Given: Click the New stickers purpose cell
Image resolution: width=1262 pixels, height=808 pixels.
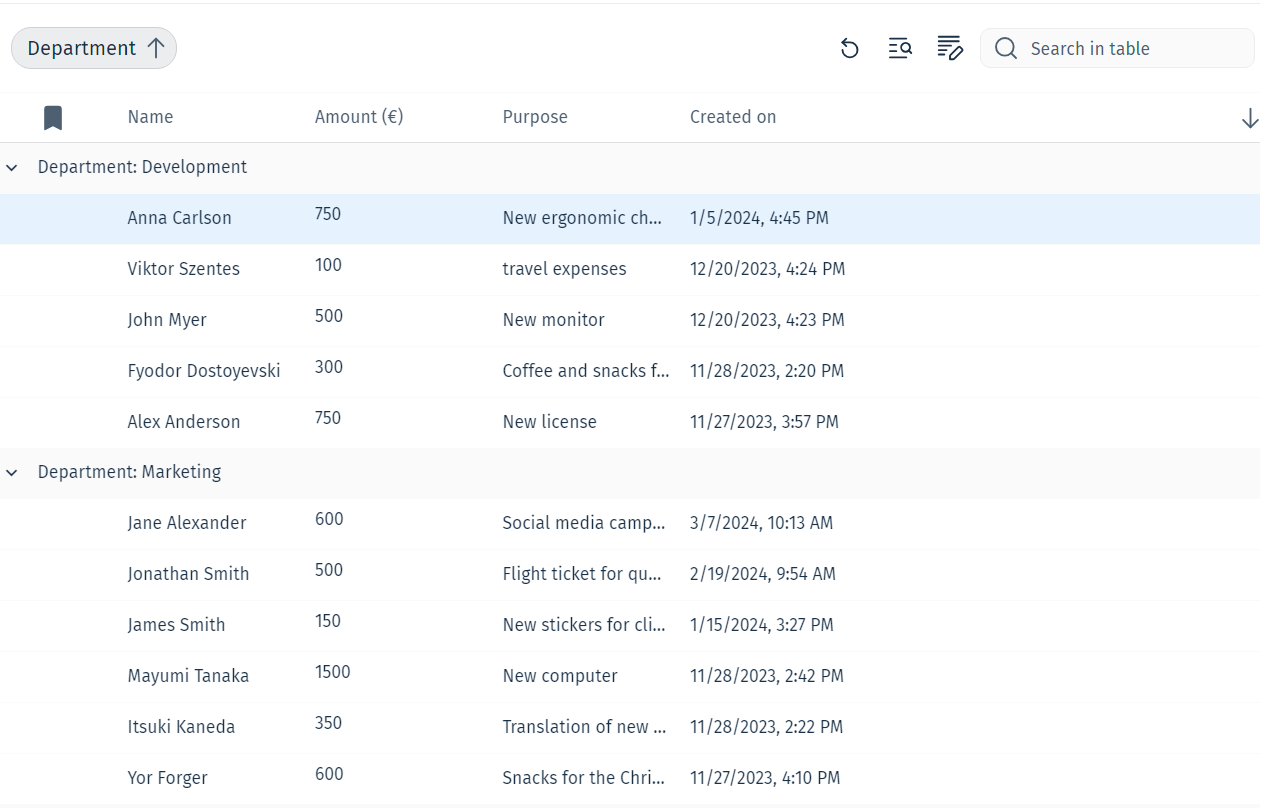Looking at the screenshot, I should point(584,625).
